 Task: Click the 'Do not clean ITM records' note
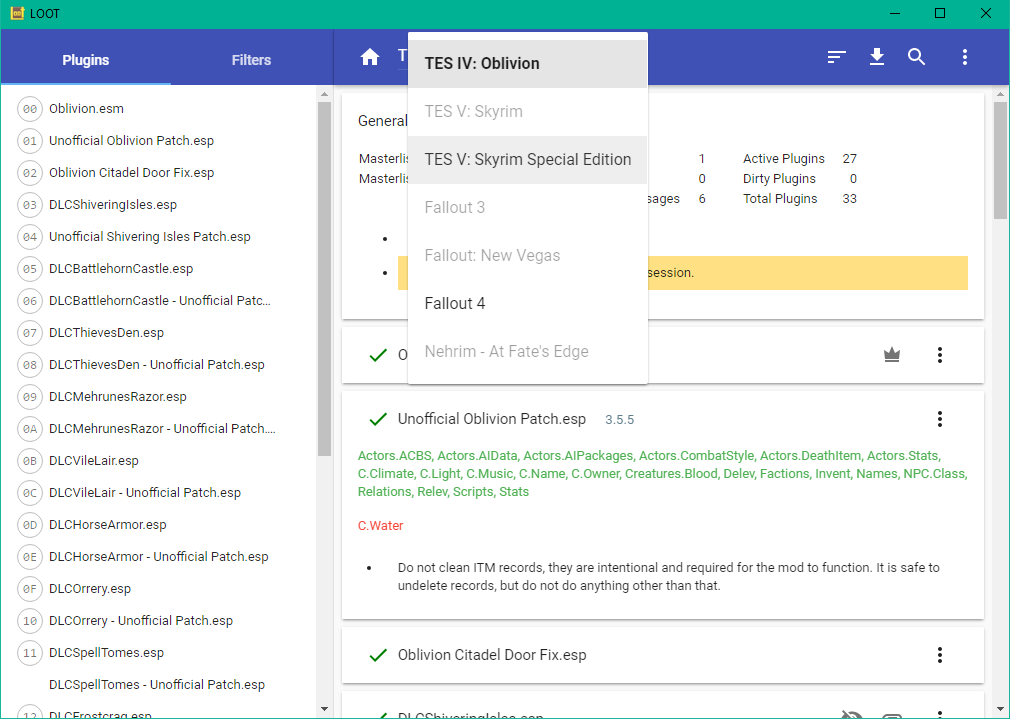click(x=669, y=577)
